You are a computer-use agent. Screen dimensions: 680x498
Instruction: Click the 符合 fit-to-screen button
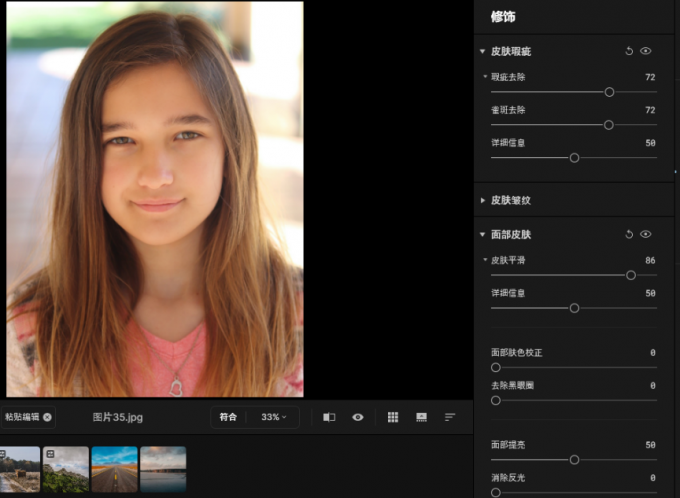(x=228, y=417)
